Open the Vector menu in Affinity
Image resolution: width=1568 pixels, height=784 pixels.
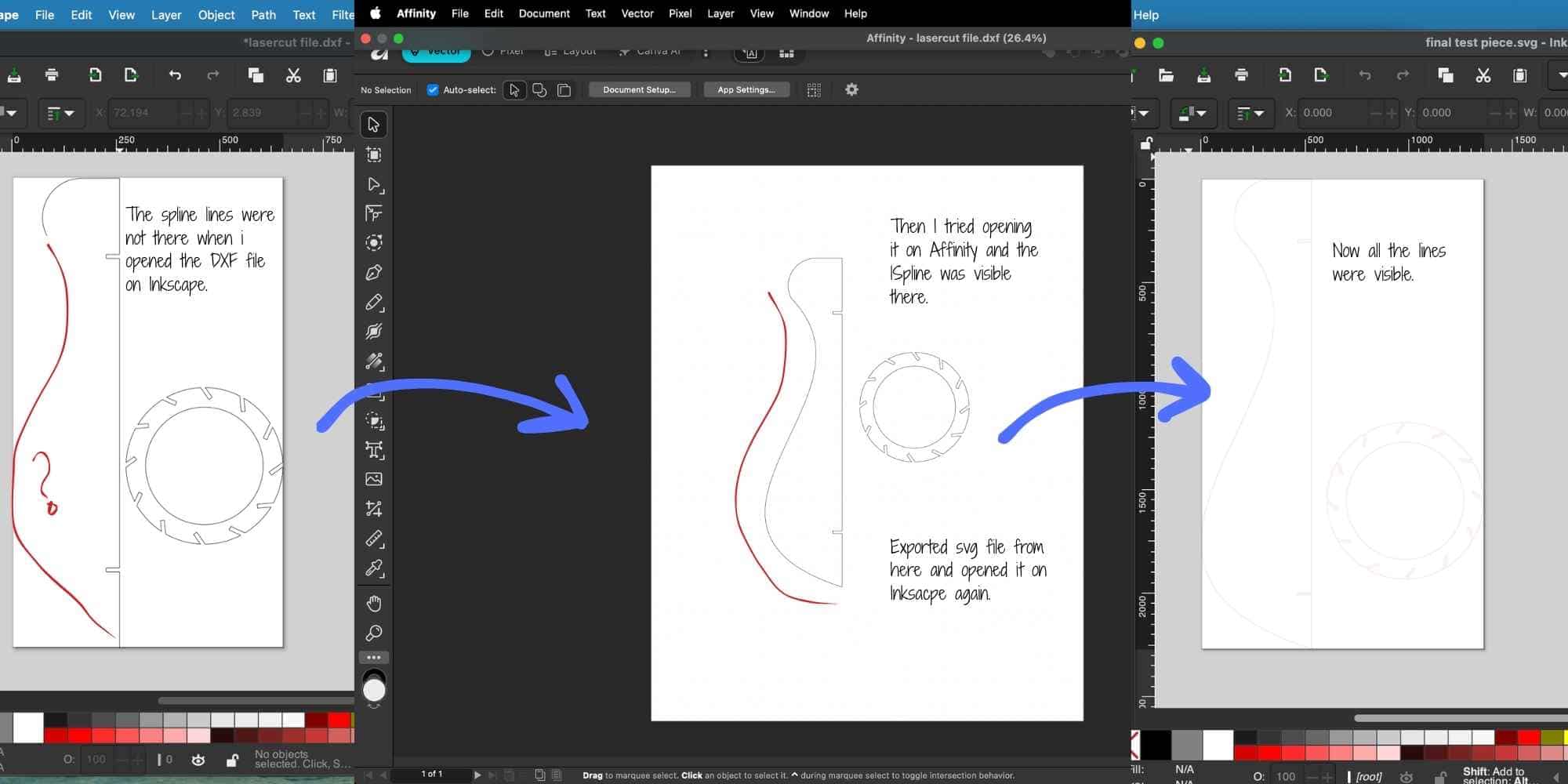pyautogui.click(x=637, y=13)
